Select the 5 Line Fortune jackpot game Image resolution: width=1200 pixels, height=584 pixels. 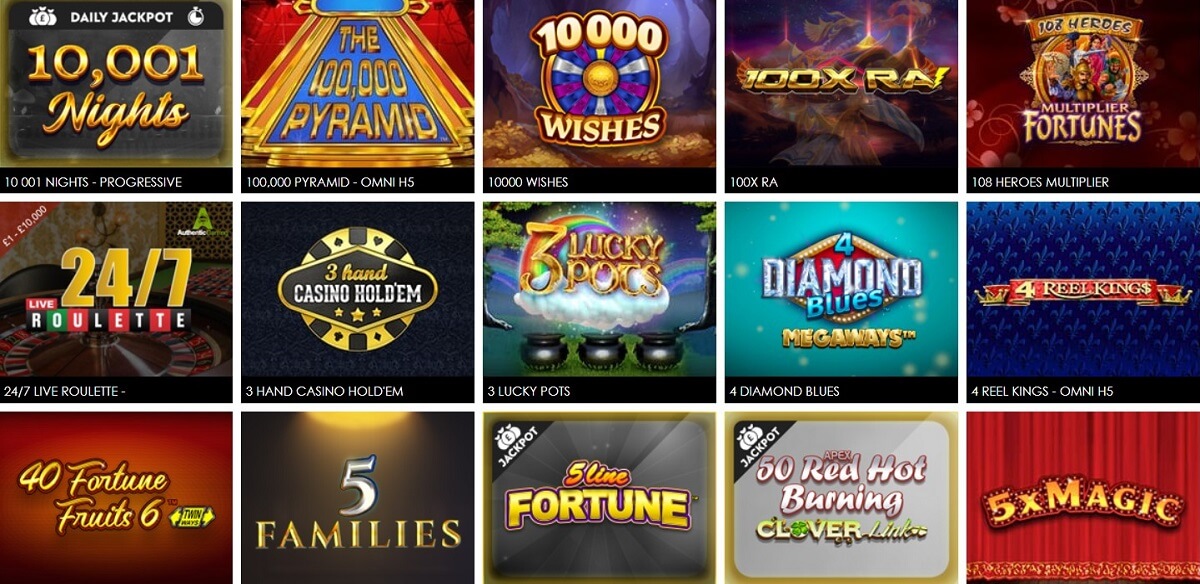(599, 498)
